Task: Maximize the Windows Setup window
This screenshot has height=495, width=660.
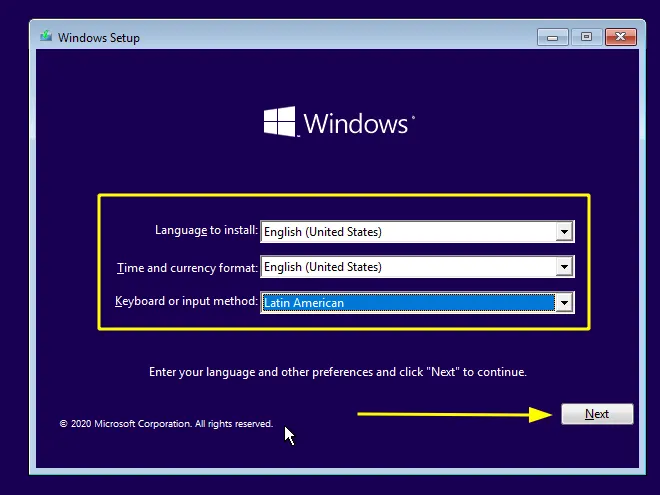Action: click(586, 37)
